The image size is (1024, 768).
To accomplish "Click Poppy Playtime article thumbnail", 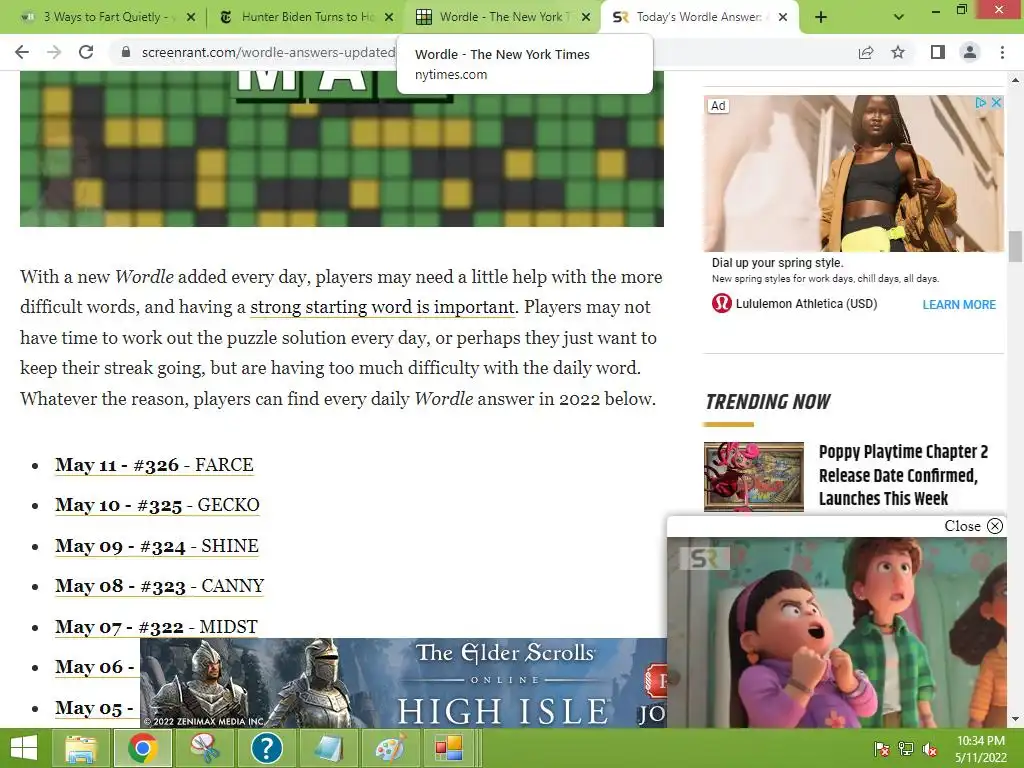I will pos(754,477).
